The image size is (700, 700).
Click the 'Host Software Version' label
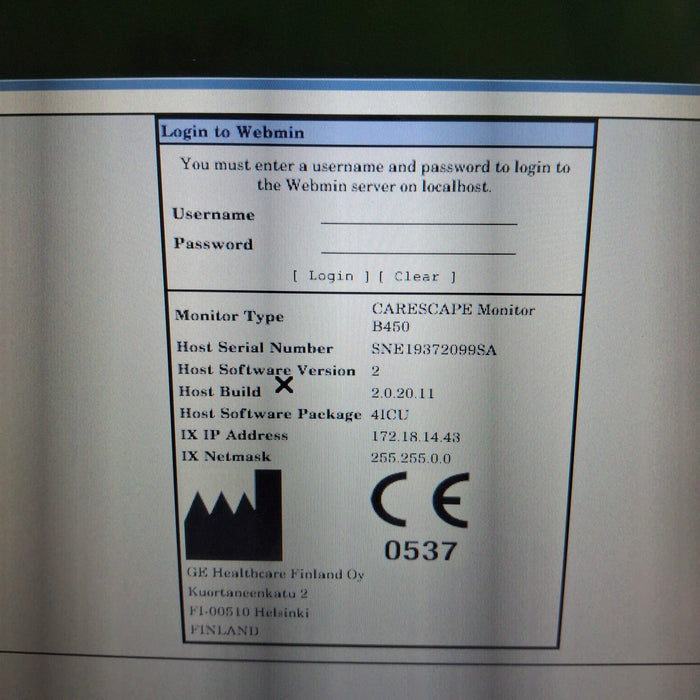pos(267,370)
